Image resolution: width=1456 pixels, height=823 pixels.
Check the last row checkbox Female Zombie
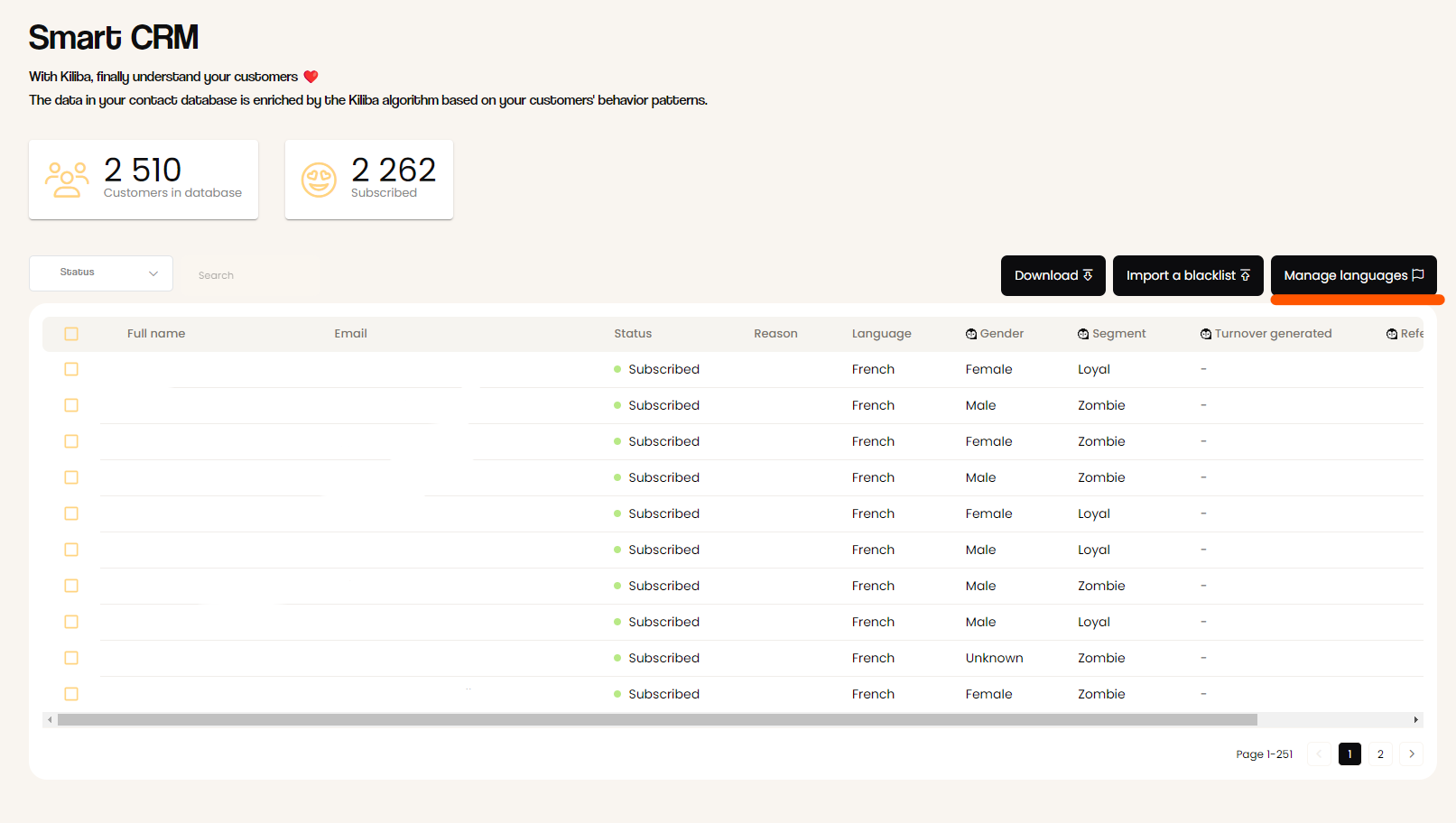pos(71,694)
